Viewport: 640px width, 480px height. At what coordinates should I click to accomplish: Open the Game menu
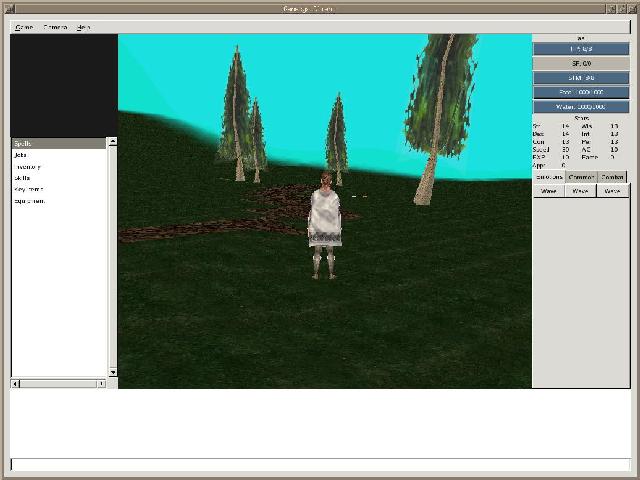[24, 27]
